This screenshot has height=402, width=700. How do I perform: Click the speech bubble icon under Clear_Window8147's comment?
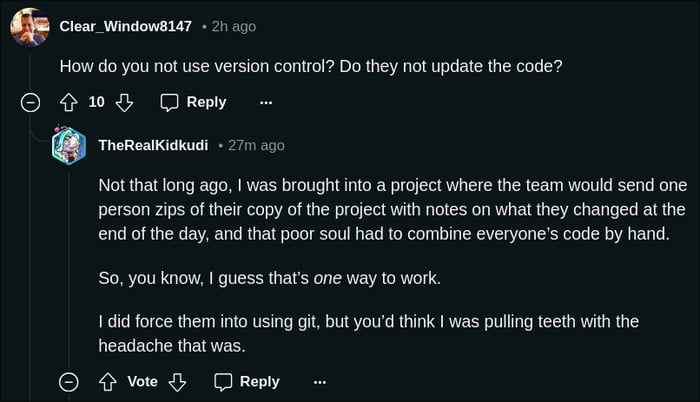pyautogui.click(x=170, y=102)
